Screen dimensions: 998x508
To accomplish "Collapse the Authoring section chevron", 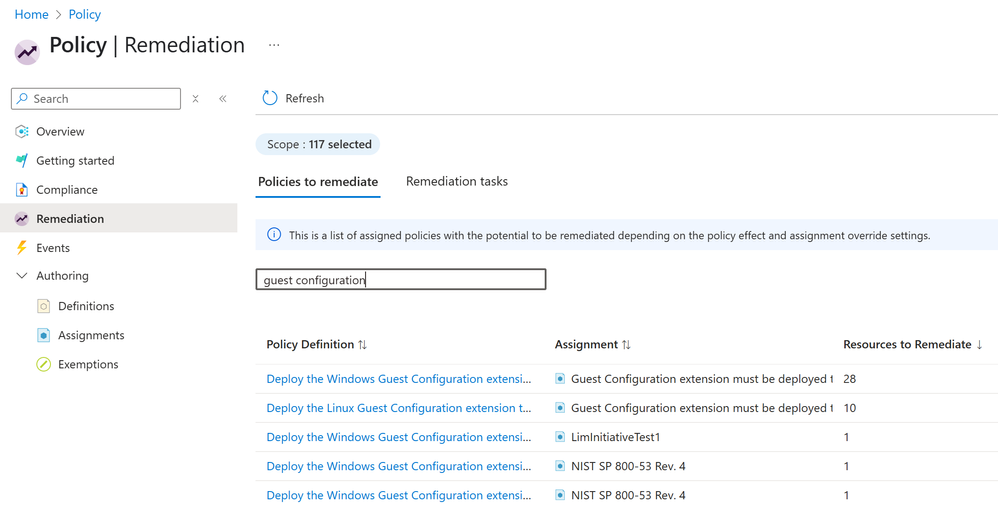I will [22, 276].
